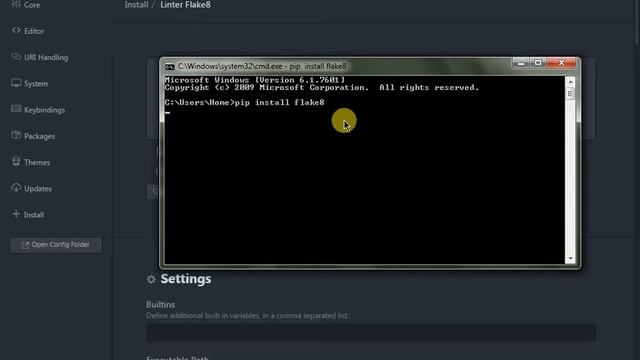Click the Microsoft Windows version line
The width and height of the screenshot is (640, 360).
(255, 80)
